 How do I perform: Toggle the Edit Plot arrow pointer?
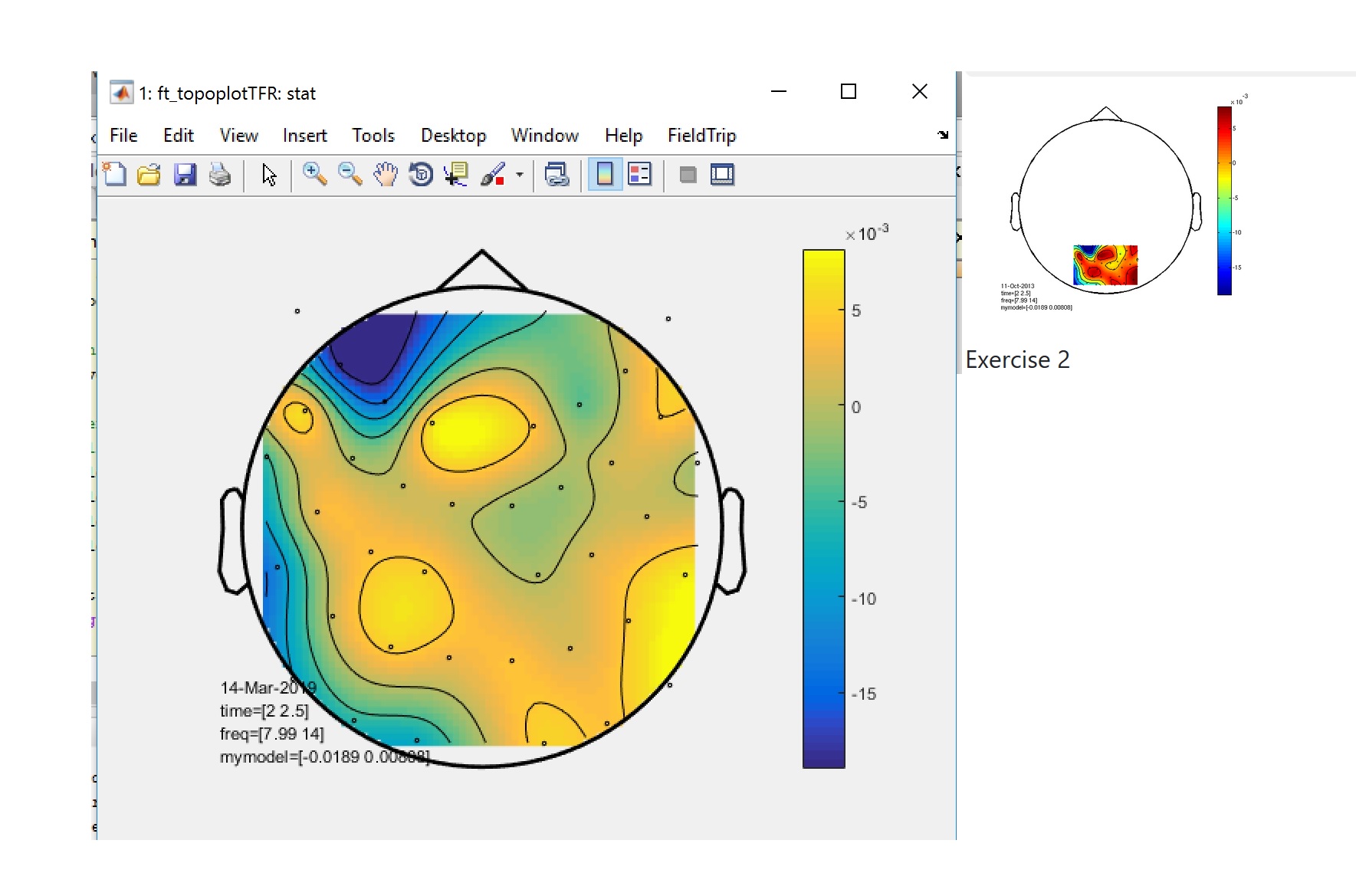[269, 175]
